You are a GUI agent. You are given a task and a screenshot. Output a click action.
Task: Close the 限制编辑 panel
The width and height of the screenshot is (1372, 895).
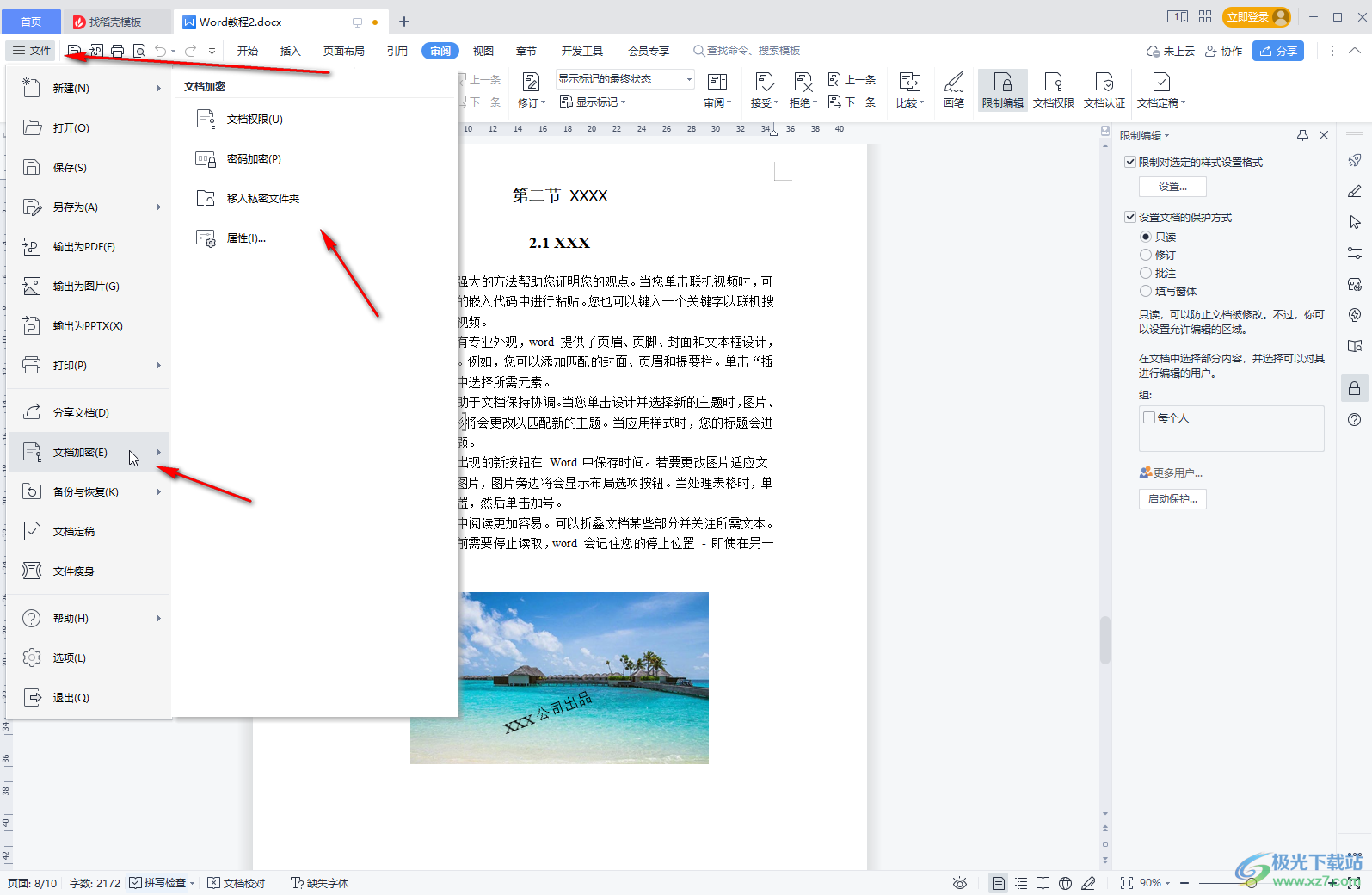click(x=1324, y=135)
